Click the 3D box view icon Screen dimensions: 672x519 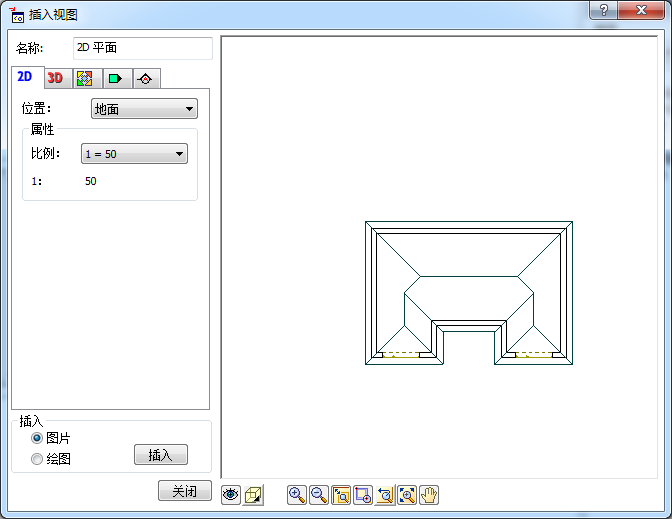[253, 495]
